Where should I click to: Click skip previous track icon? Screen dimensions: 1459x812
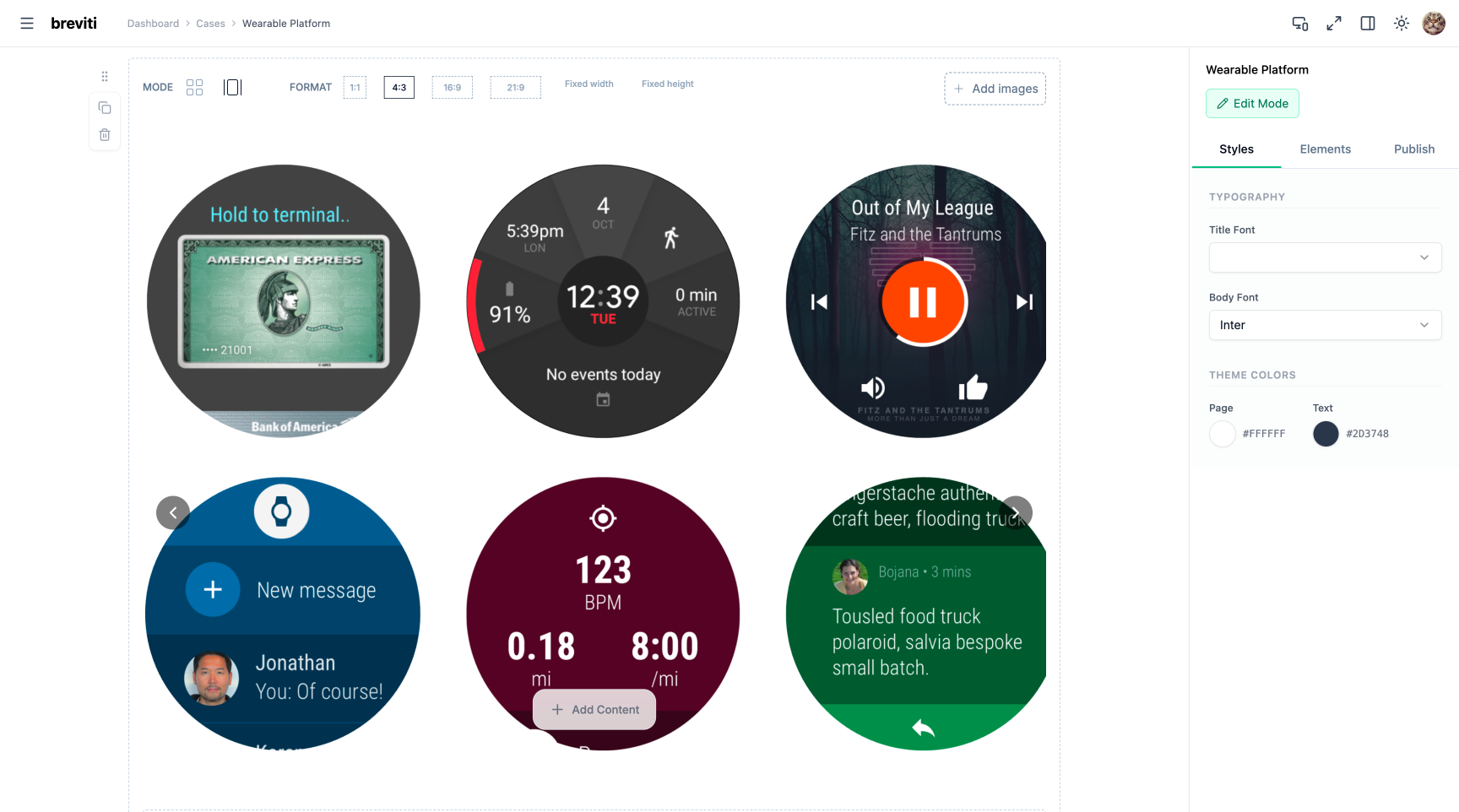coord(819,302)
